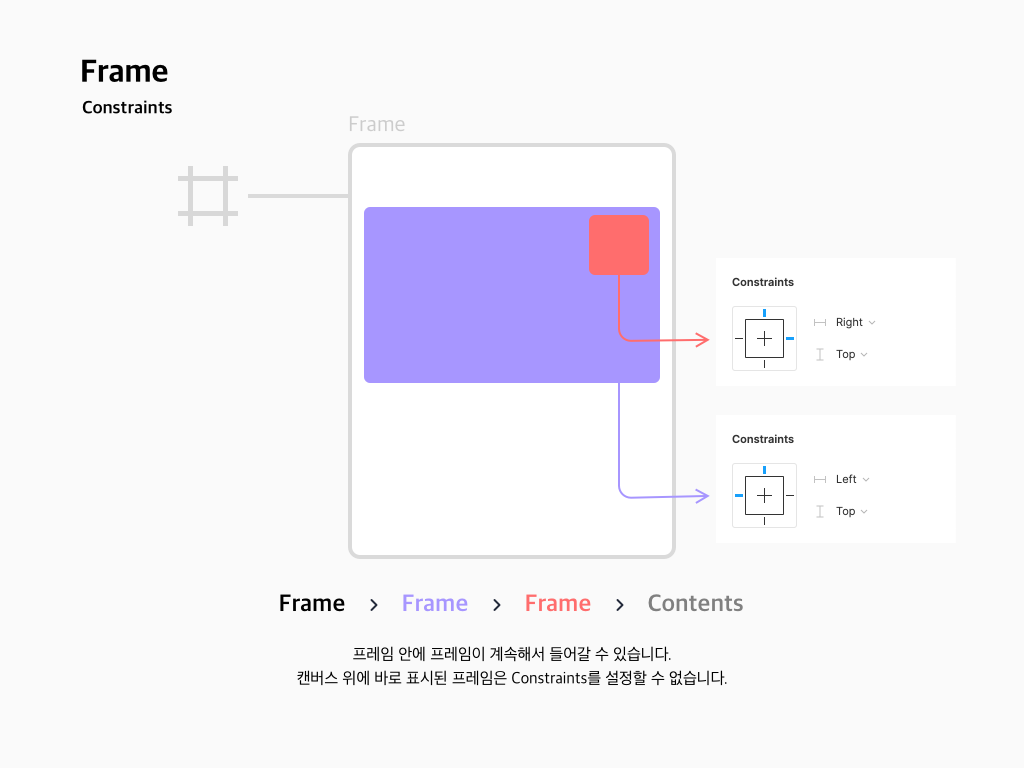Select the red Frame breadcrumb item
Screen dimensions: 1024x768
(x=558, y=603)
